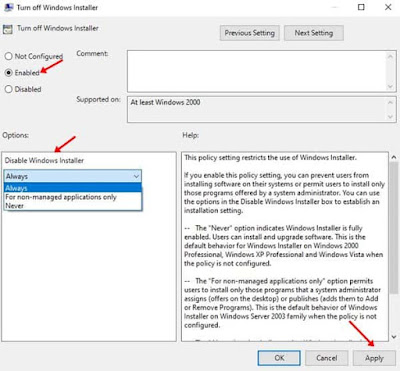This screenshot has width=400, height=371.
Task: Apply the policy setting changes
Action: coord(374,358)
